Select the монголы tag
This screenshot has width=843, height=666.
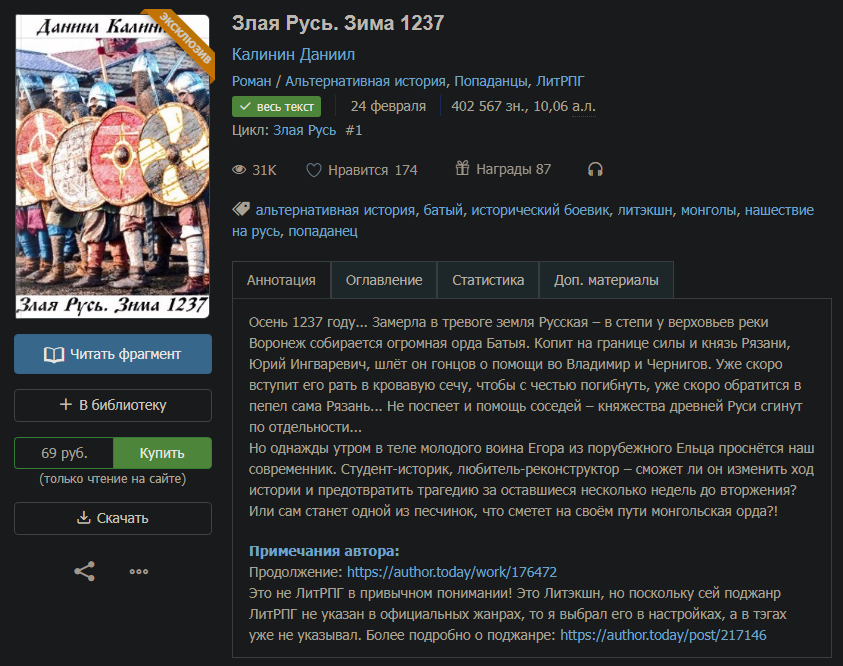coord(708,210)
